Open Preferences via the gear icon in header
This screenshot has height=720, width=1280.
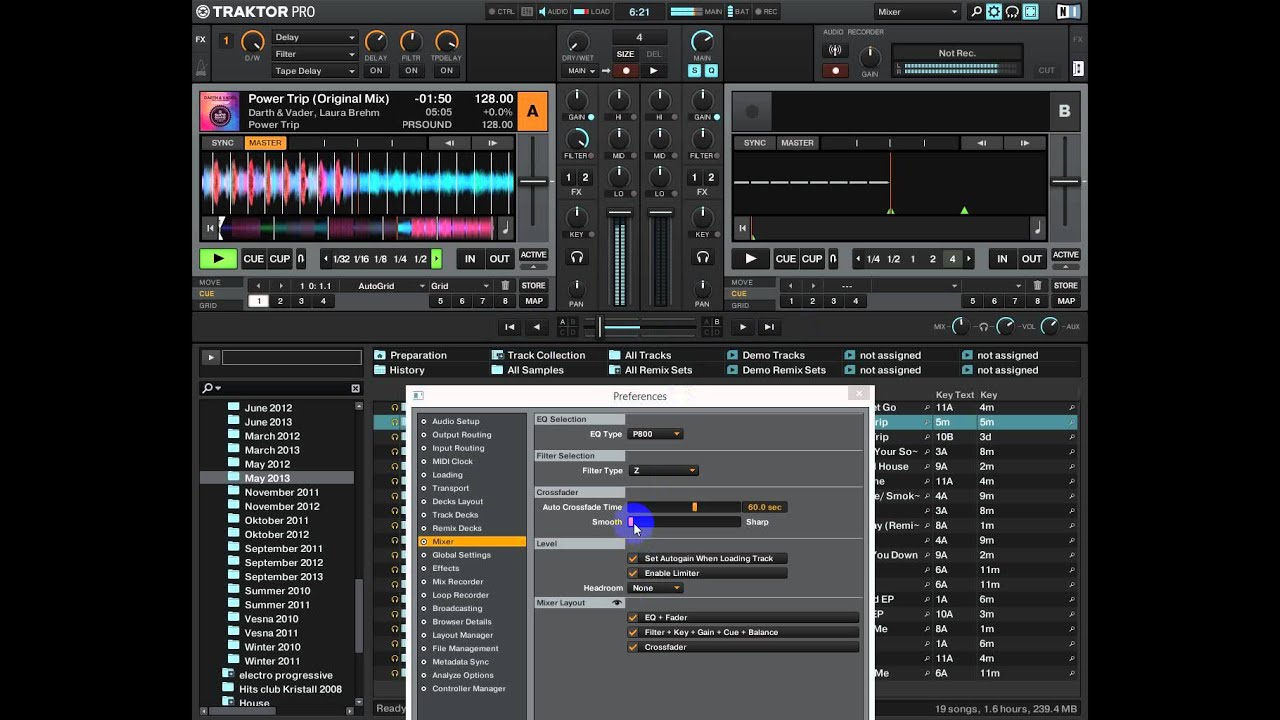[994, 12]
